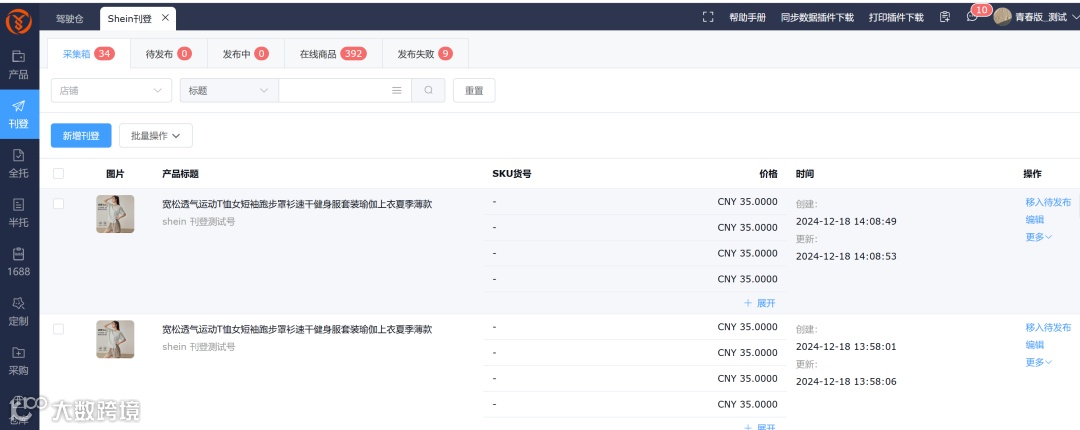Screen dimensions: 1080x430
Task: Click the 重置 button
Action: [474, 90]
